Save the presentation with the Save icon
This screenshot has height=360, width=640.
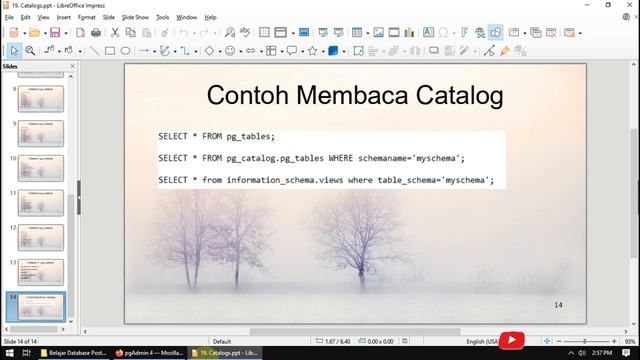click(55, 33)
